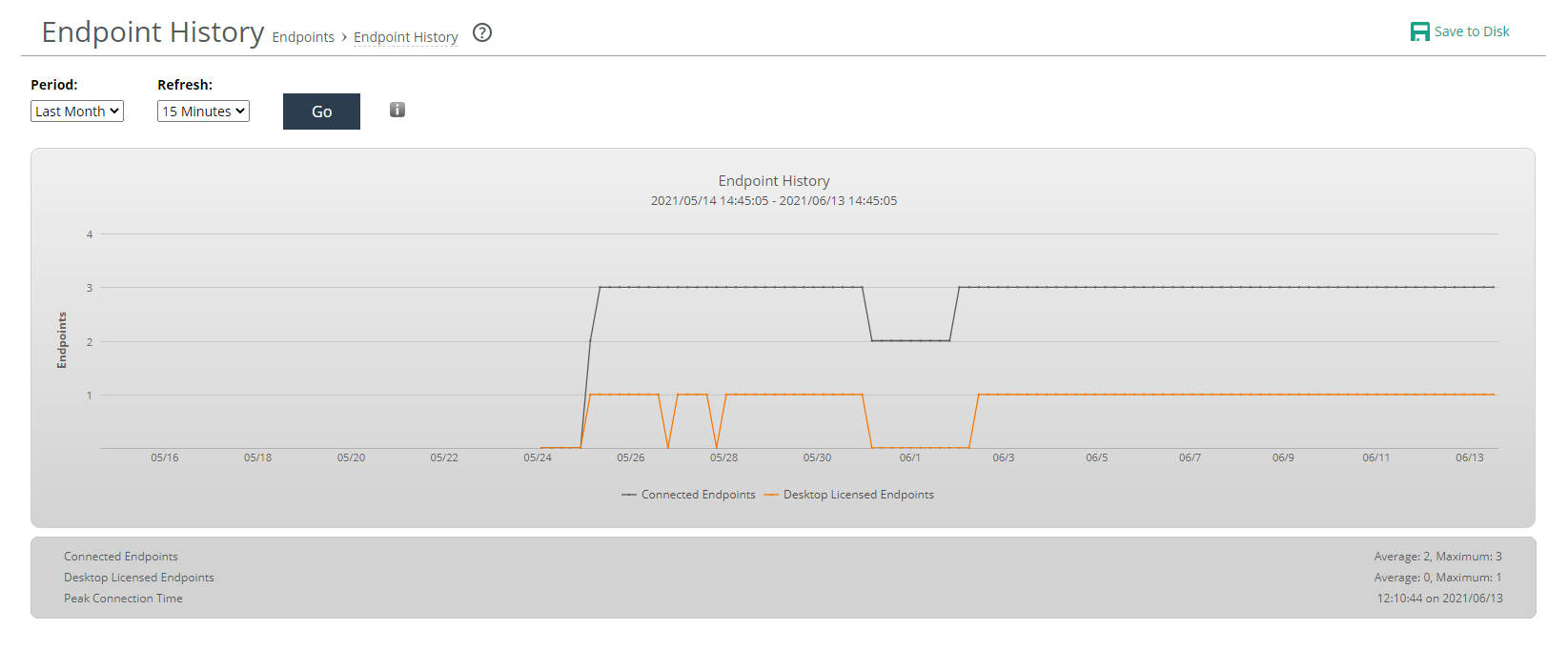Viewport: 1568px width, 650px height.
Task: Open the Refresh dropdown showing 15 Minutes
Action: coord(203,112)
